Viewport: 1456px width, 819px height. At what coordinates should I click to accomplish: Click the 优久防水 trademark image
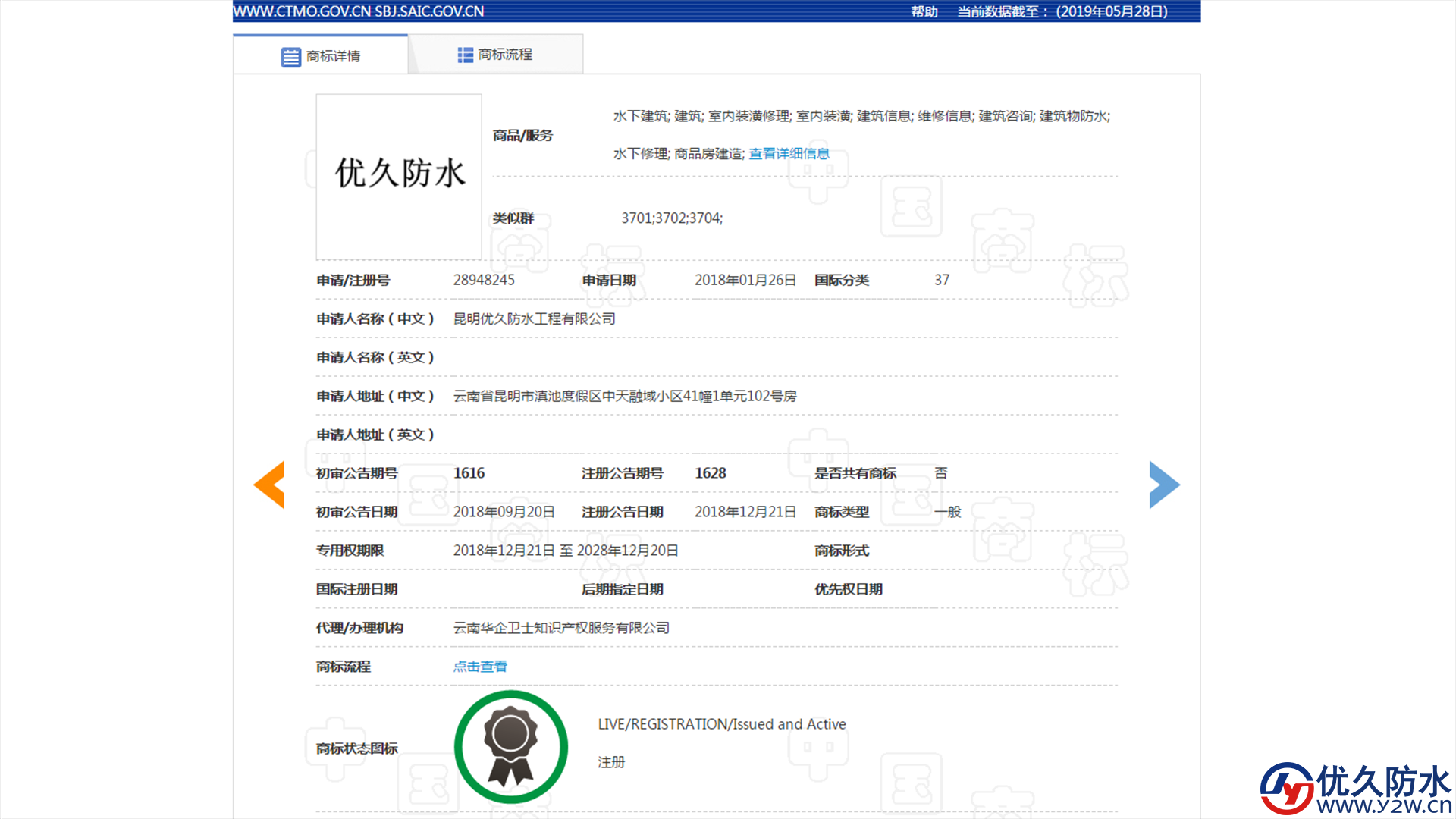399,177
